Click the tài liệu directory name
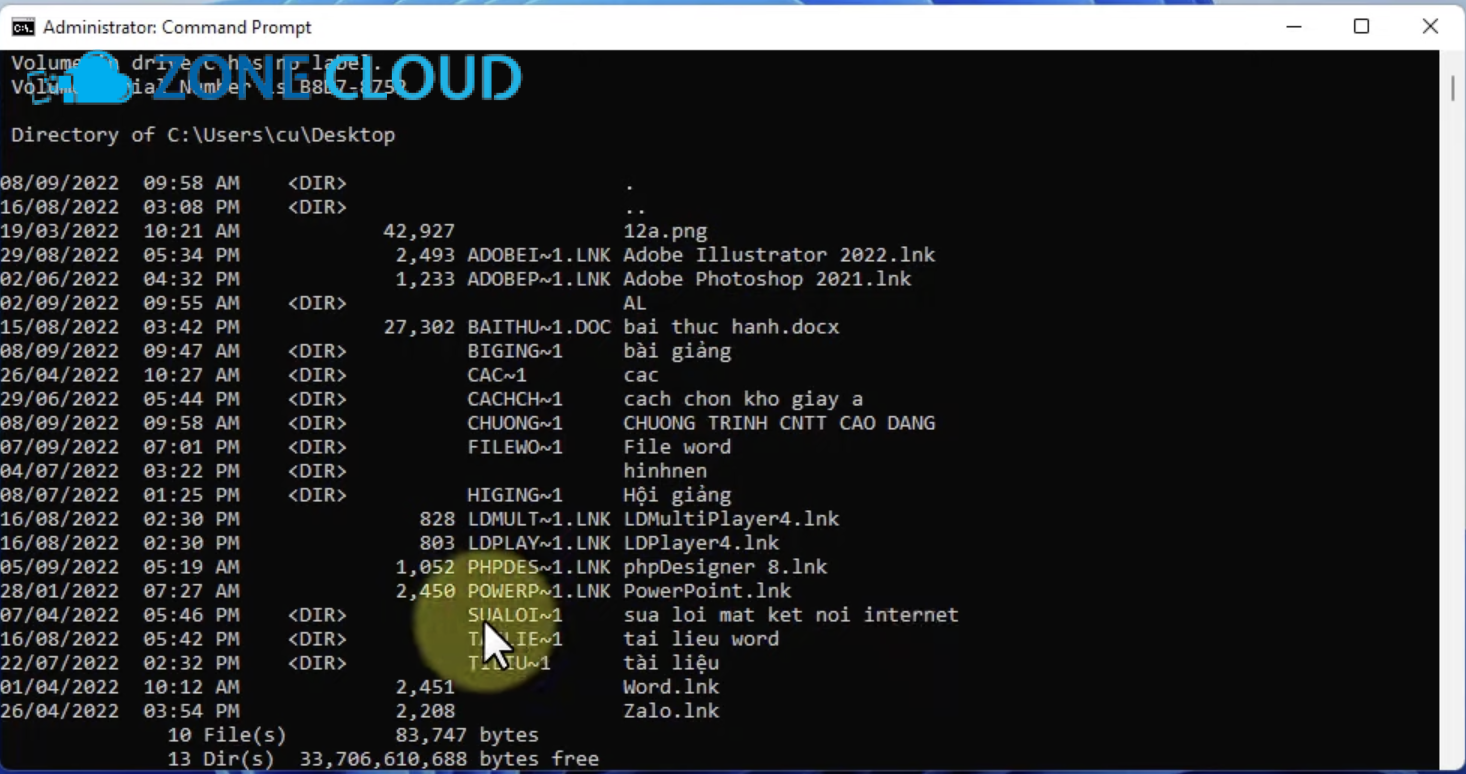The image size is (1466, 774). tap(671, 663)
